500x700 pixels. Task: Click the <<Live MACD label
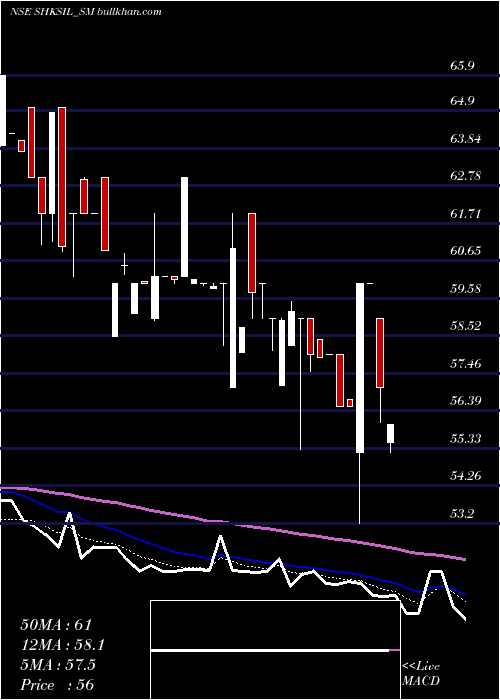point(421,674)
